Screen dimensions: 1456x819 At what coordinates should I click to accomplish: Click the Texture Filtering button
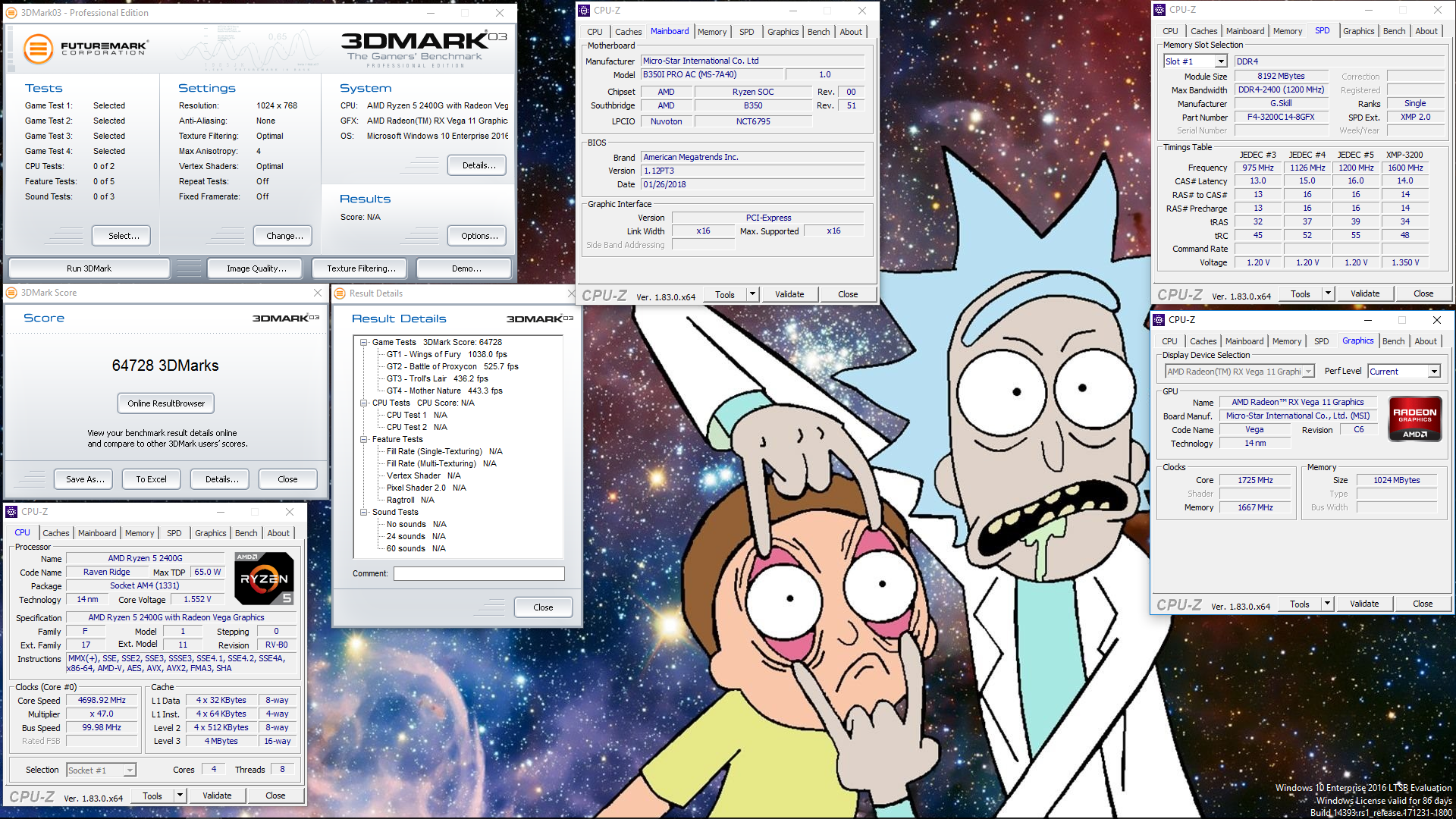[x=361, y=268]
